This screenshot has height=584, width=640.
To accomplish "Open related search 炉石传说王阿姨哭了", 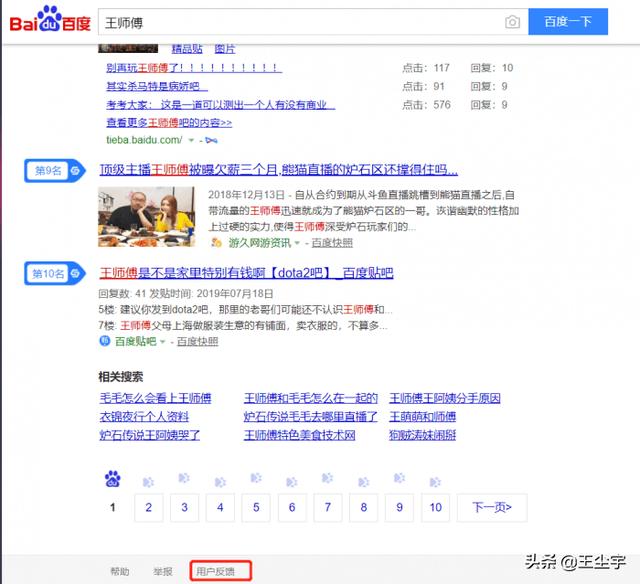I will point(149,435).
